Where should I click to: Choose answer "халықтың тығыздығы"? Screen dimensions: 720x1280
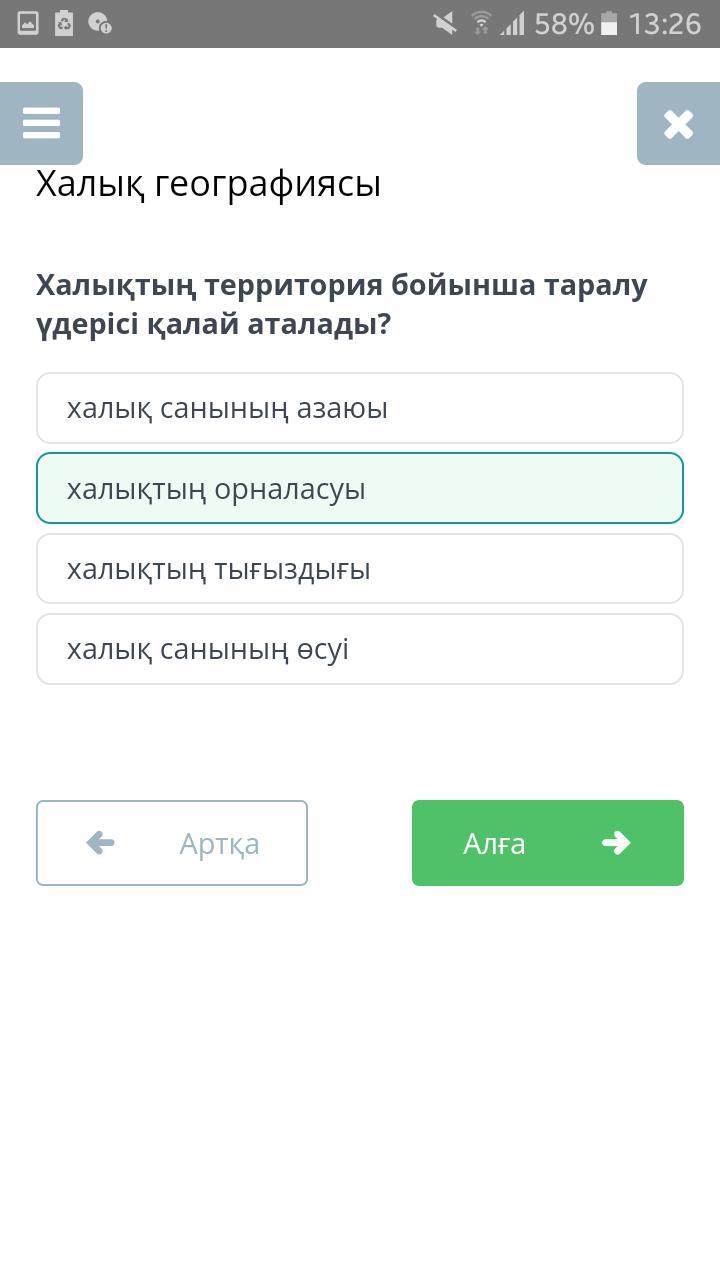click(x=360, y=569)
